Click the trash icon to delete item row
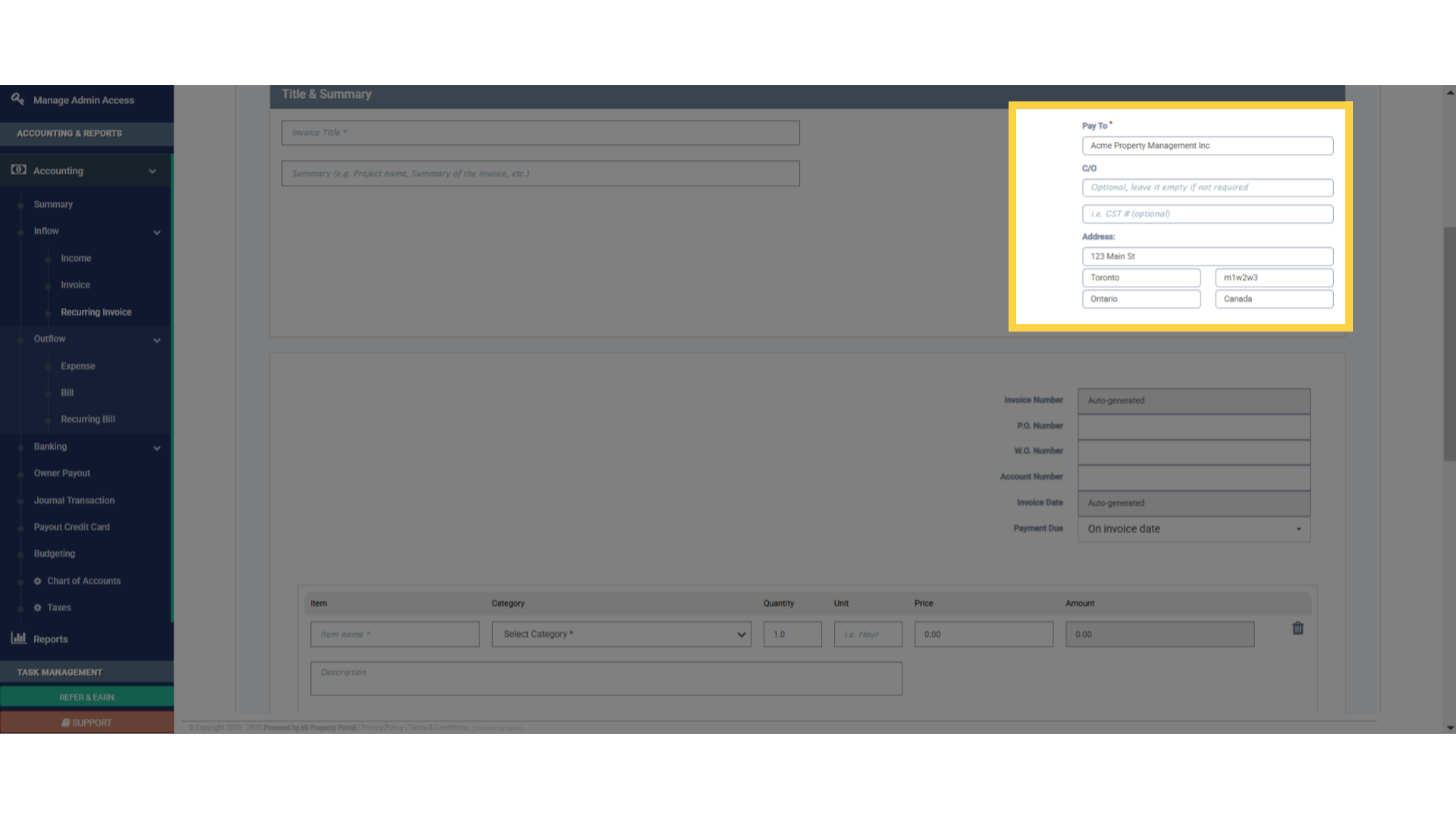This screenshot has width=1456, height=819. pyautogui.click(x=1298, y=629)
